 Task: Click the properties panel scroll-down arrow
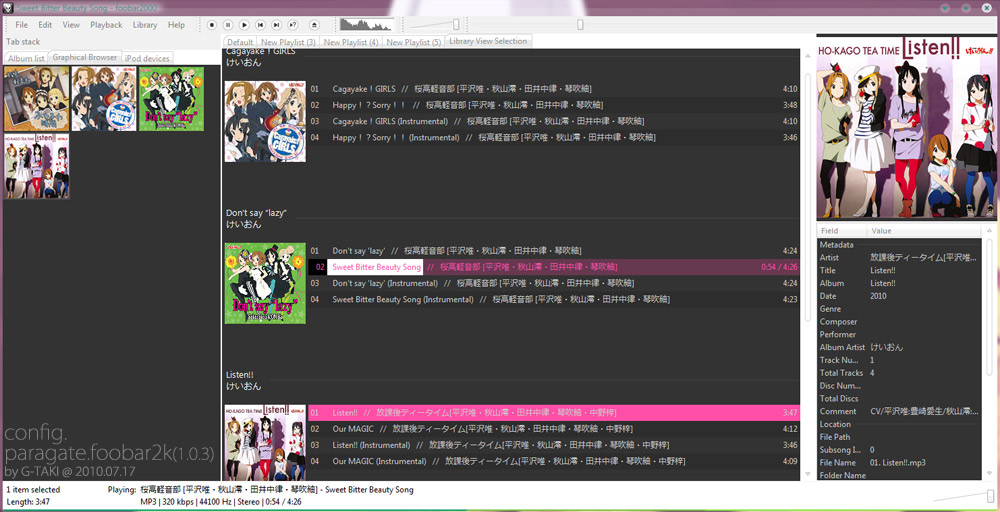(990, 474)
